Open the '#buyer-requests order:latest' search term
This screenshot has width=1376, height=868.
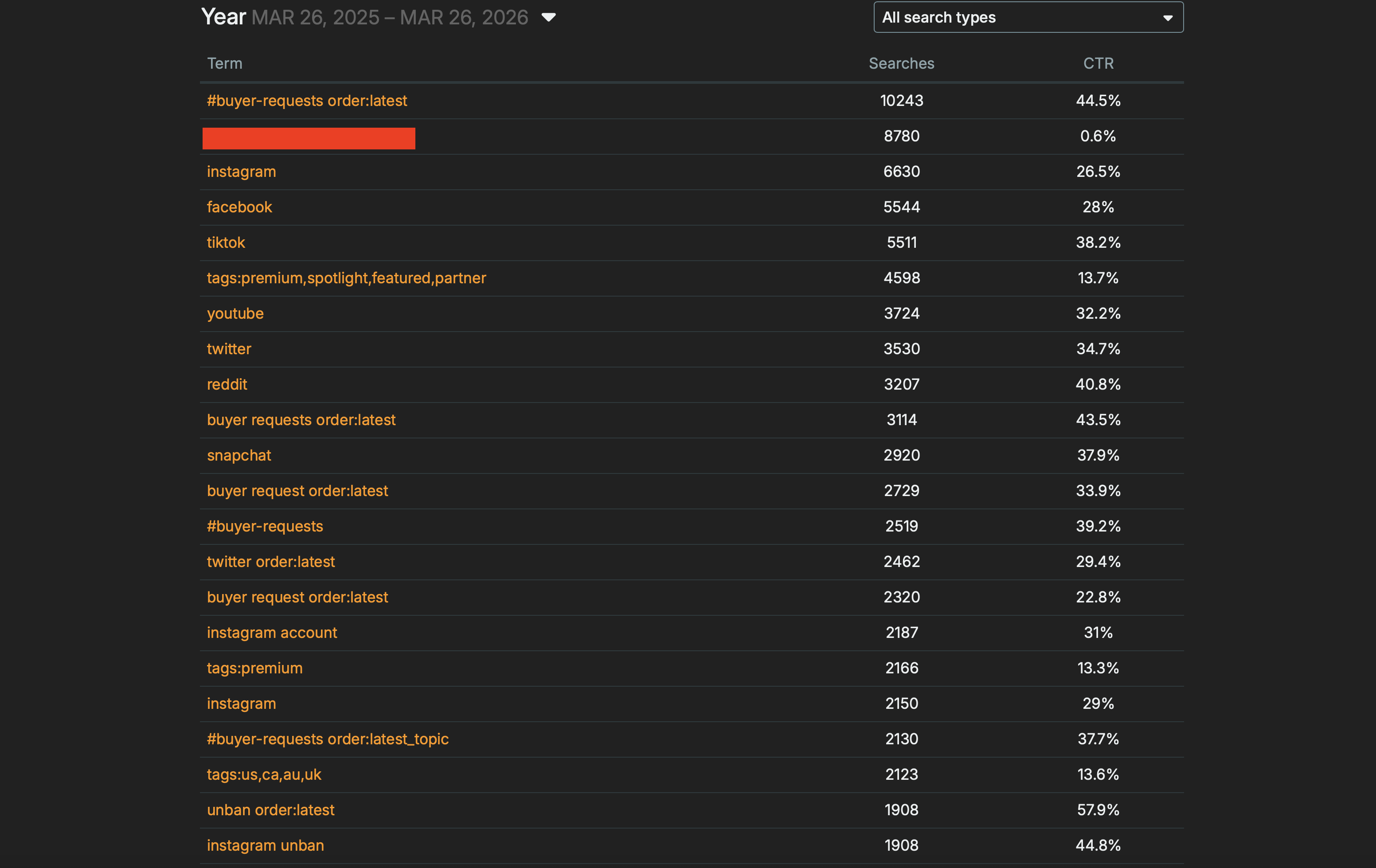[307, 101]
